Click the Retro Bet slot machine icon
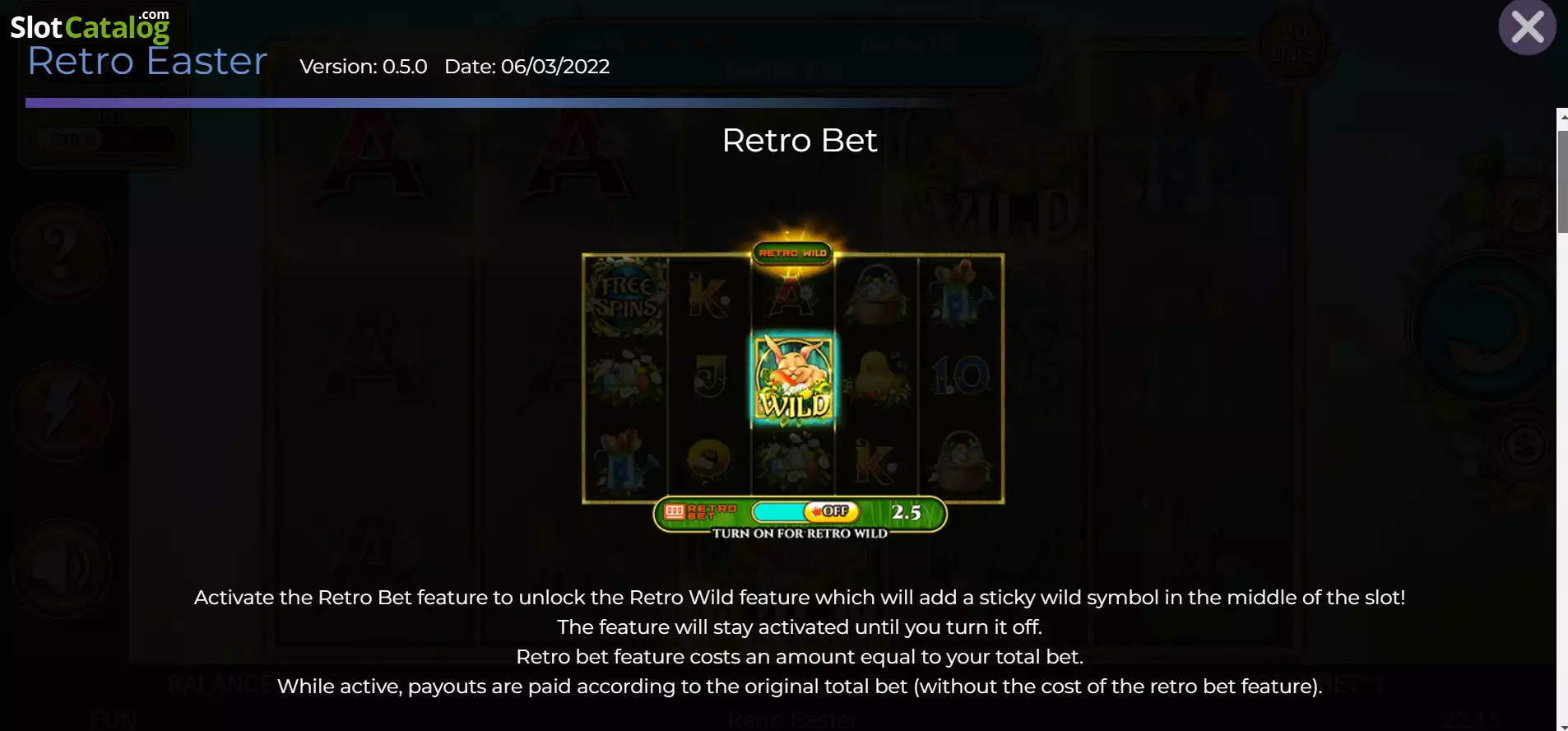This screenshot has height=731, width=1568. coord(675,511)
